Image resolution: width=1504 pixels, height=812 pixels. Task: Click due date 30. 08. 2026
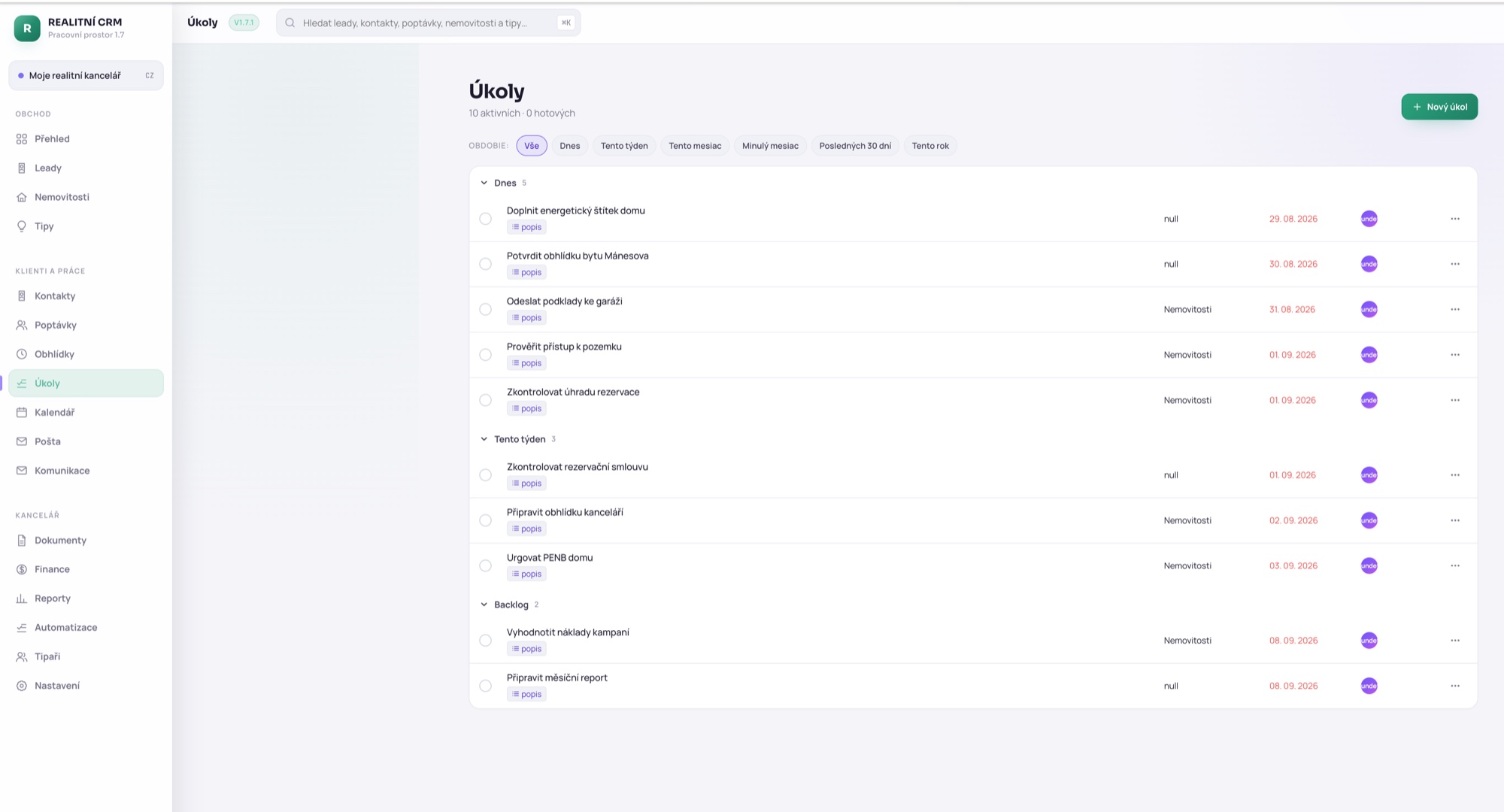1293,264
